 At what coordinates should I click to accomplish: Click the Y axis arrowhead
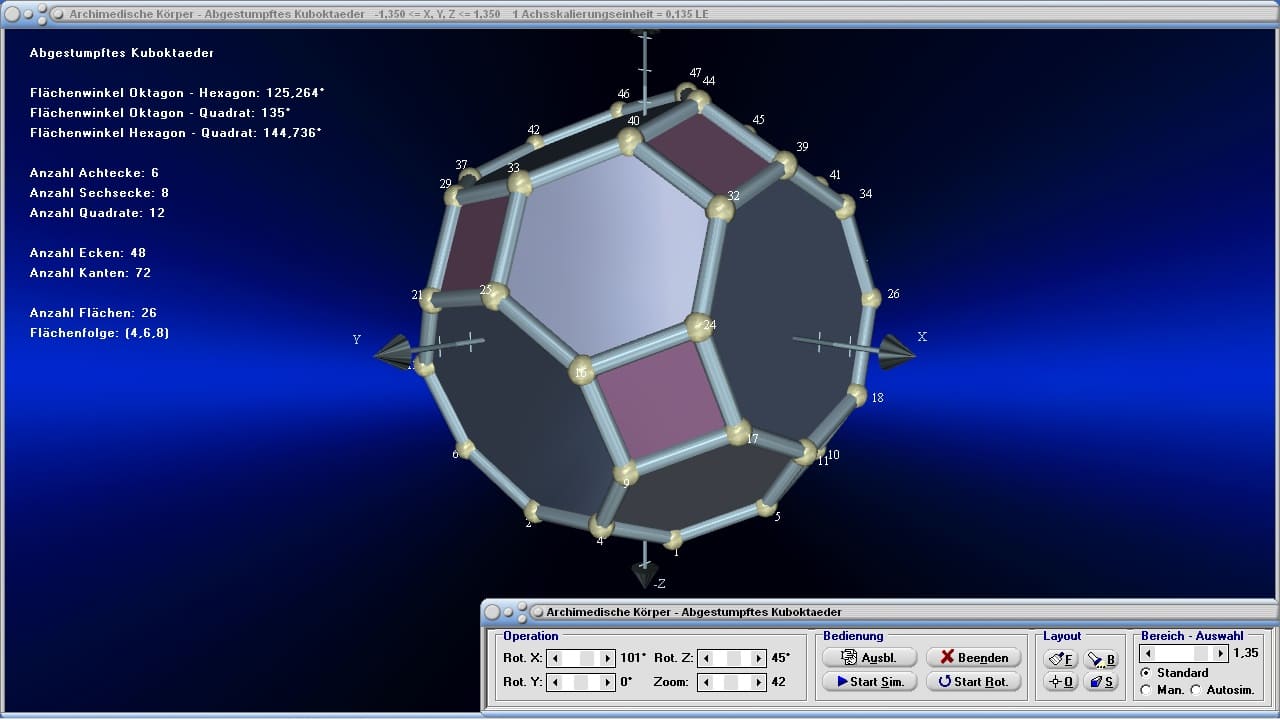(x=392, y=351)
